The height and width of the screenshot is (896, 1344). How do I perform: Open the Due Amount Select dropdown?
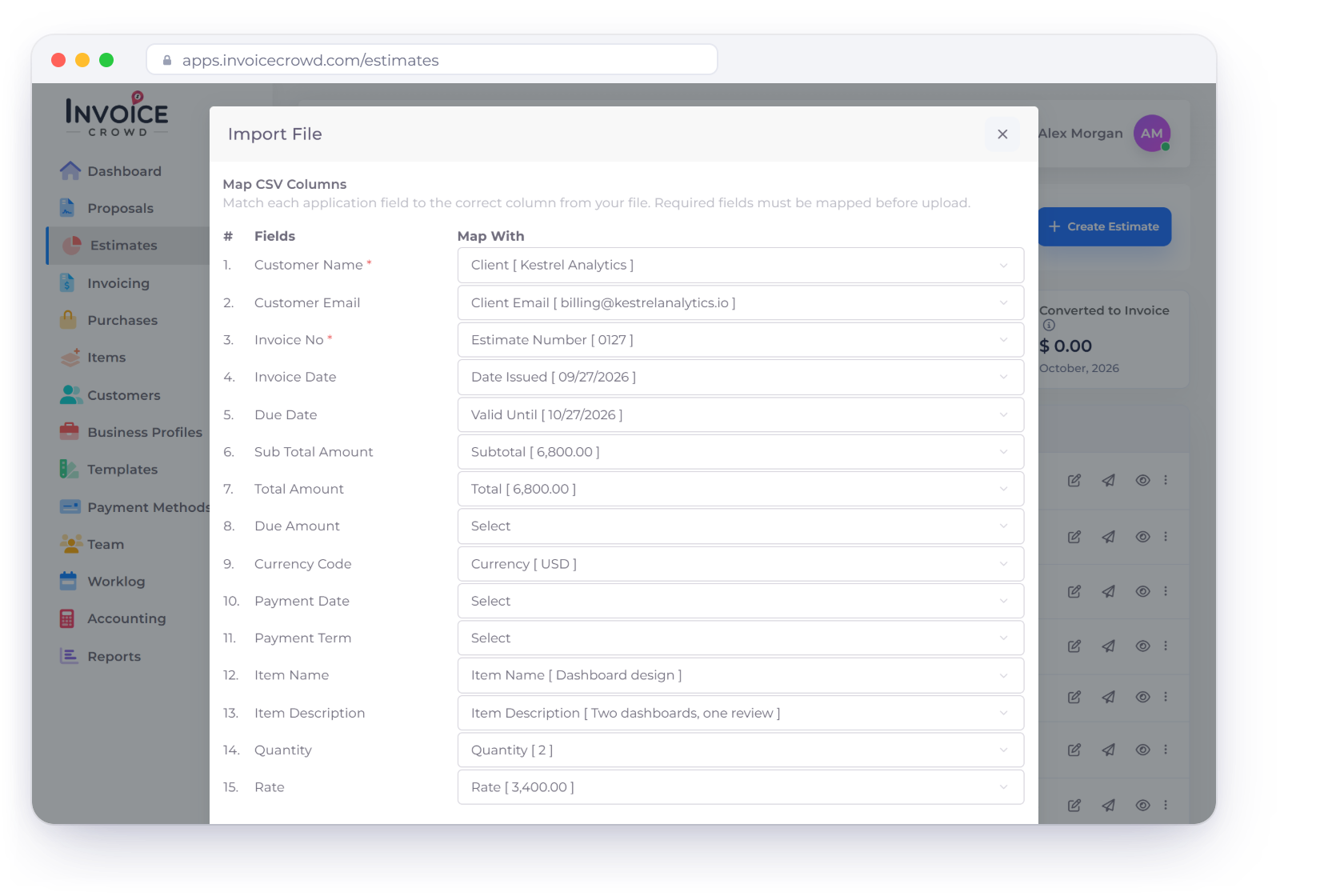click(x=741, y=526)
